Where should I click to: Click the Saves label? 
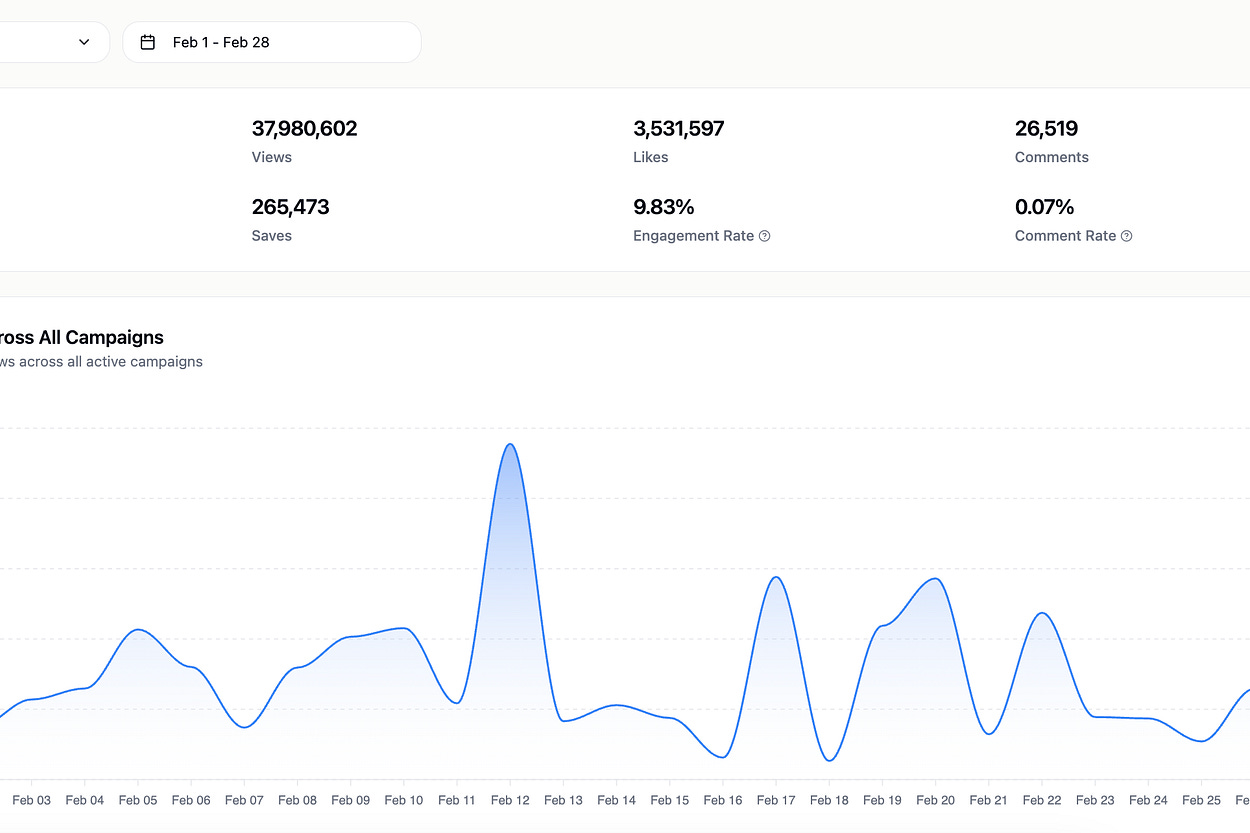point(272,236)
